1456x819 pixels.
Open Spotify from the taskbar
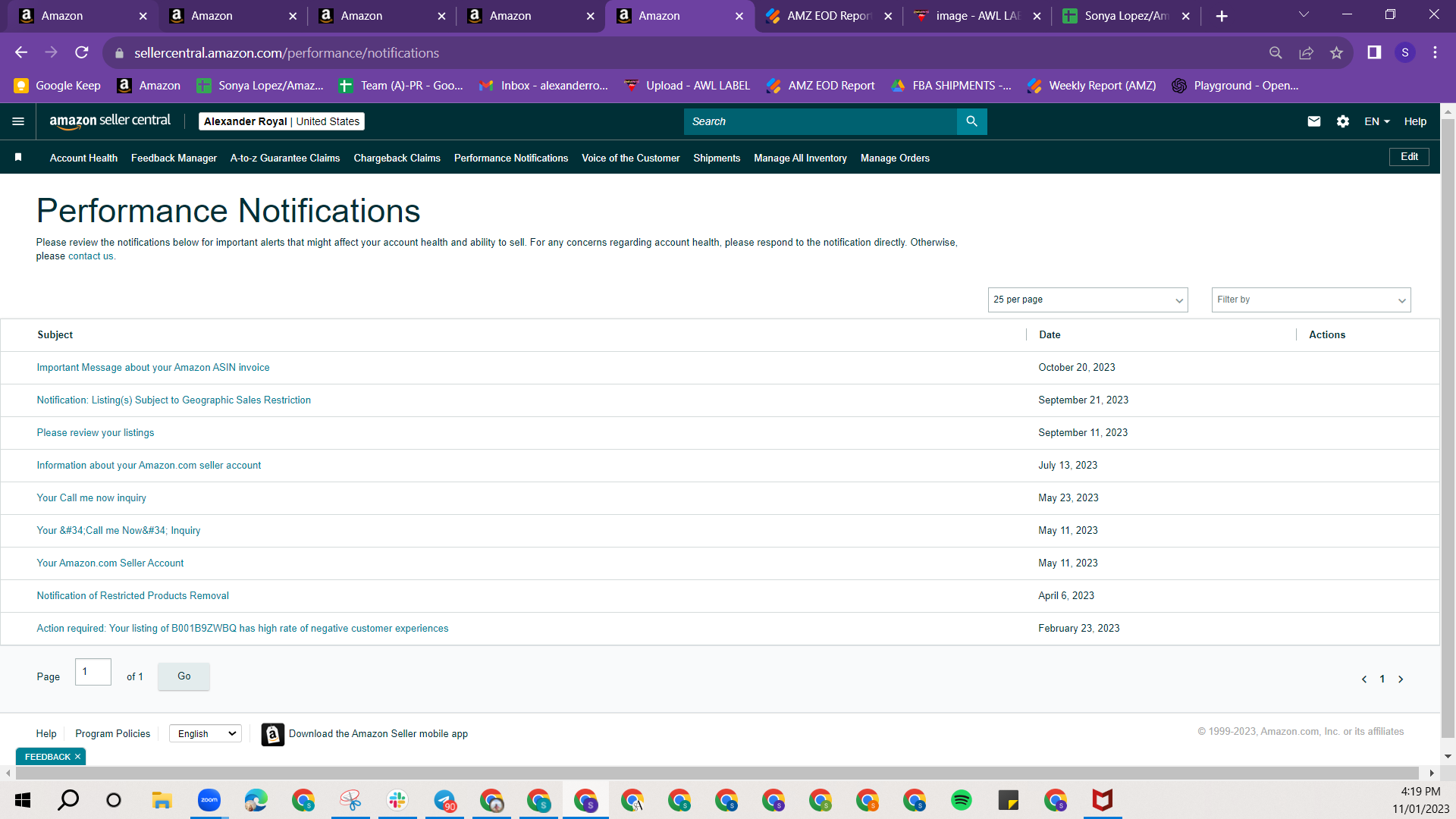[x=962, y=800]
